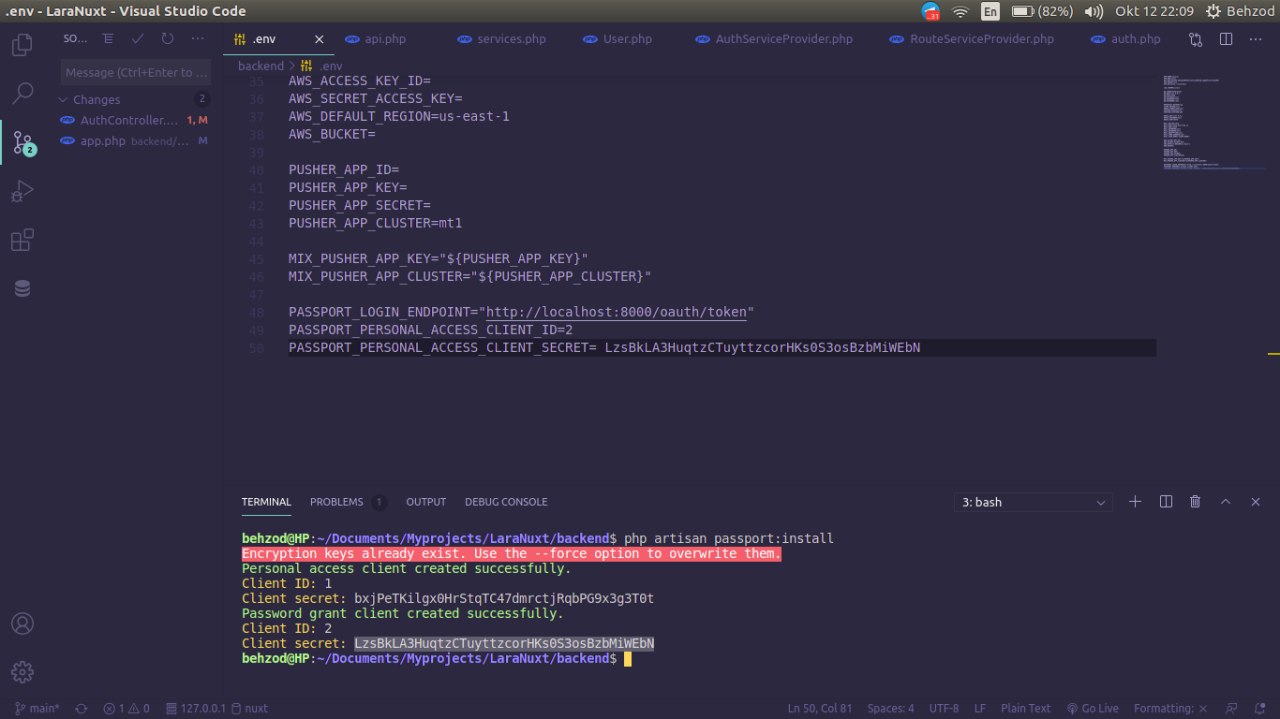Synchronize changes in the status bar
This screenshot has width=1280, height=719.
click(x=81, y=708)
